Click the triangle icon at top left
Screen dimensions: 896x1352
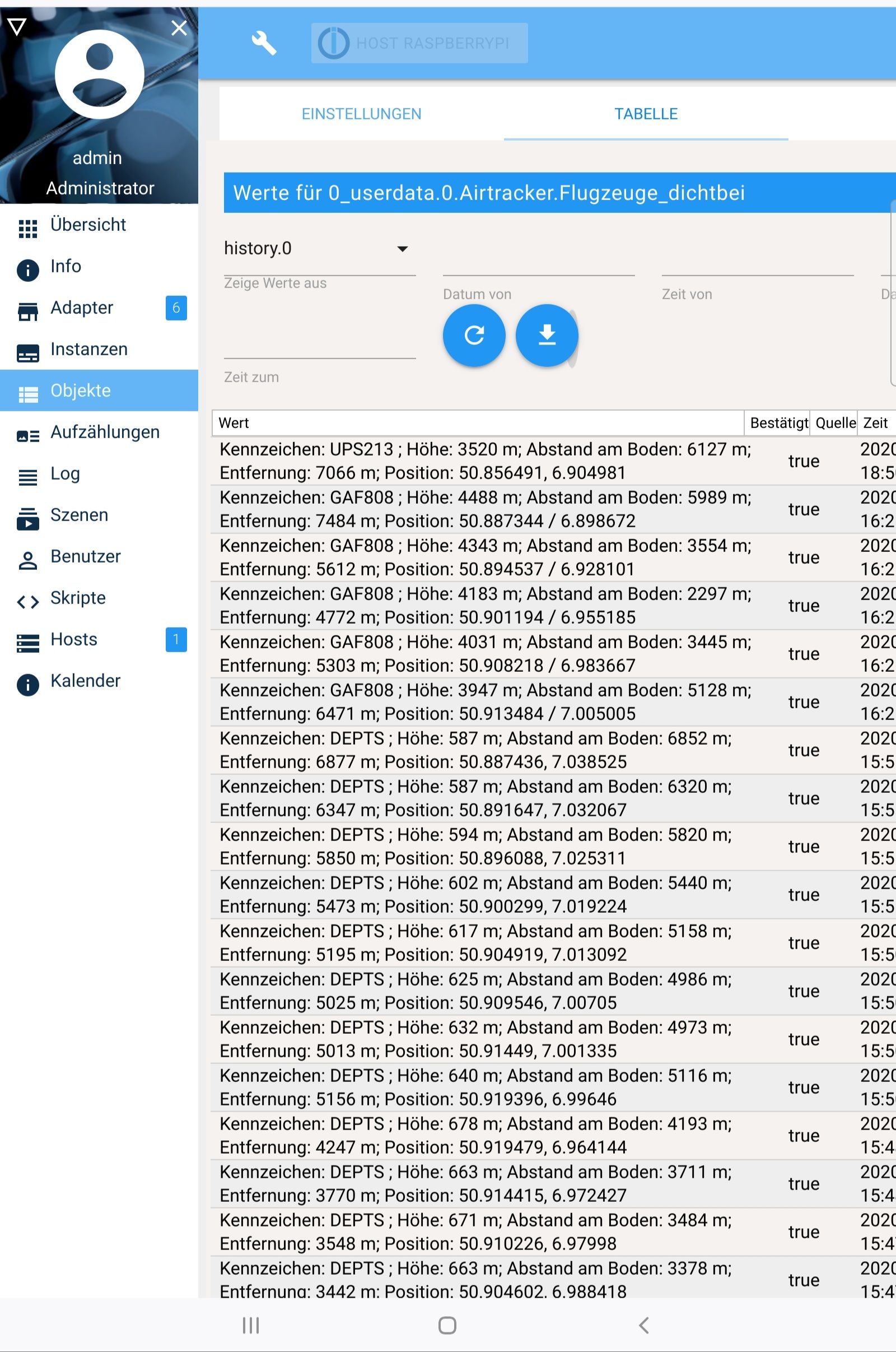coord(17,26)
